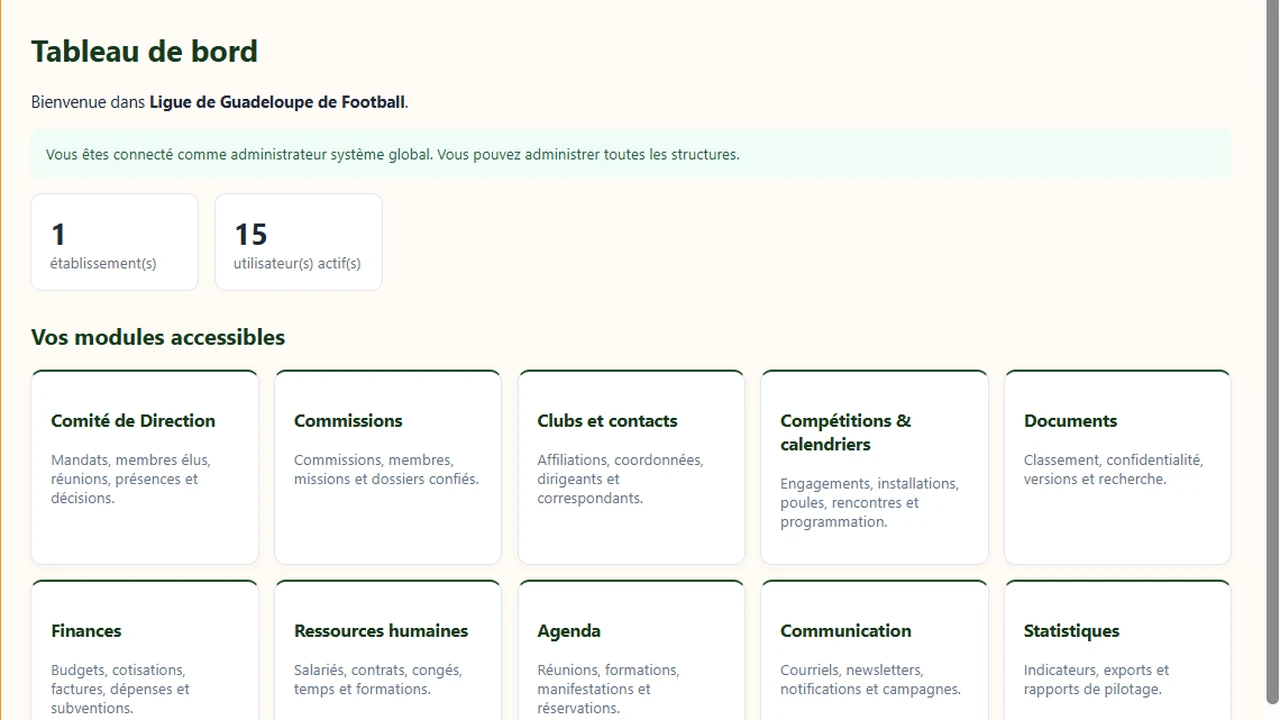Click the 'Vos modules accessibles' heading
The height and width of the screenshot is (720, 1280).
[x=158, y=337]
